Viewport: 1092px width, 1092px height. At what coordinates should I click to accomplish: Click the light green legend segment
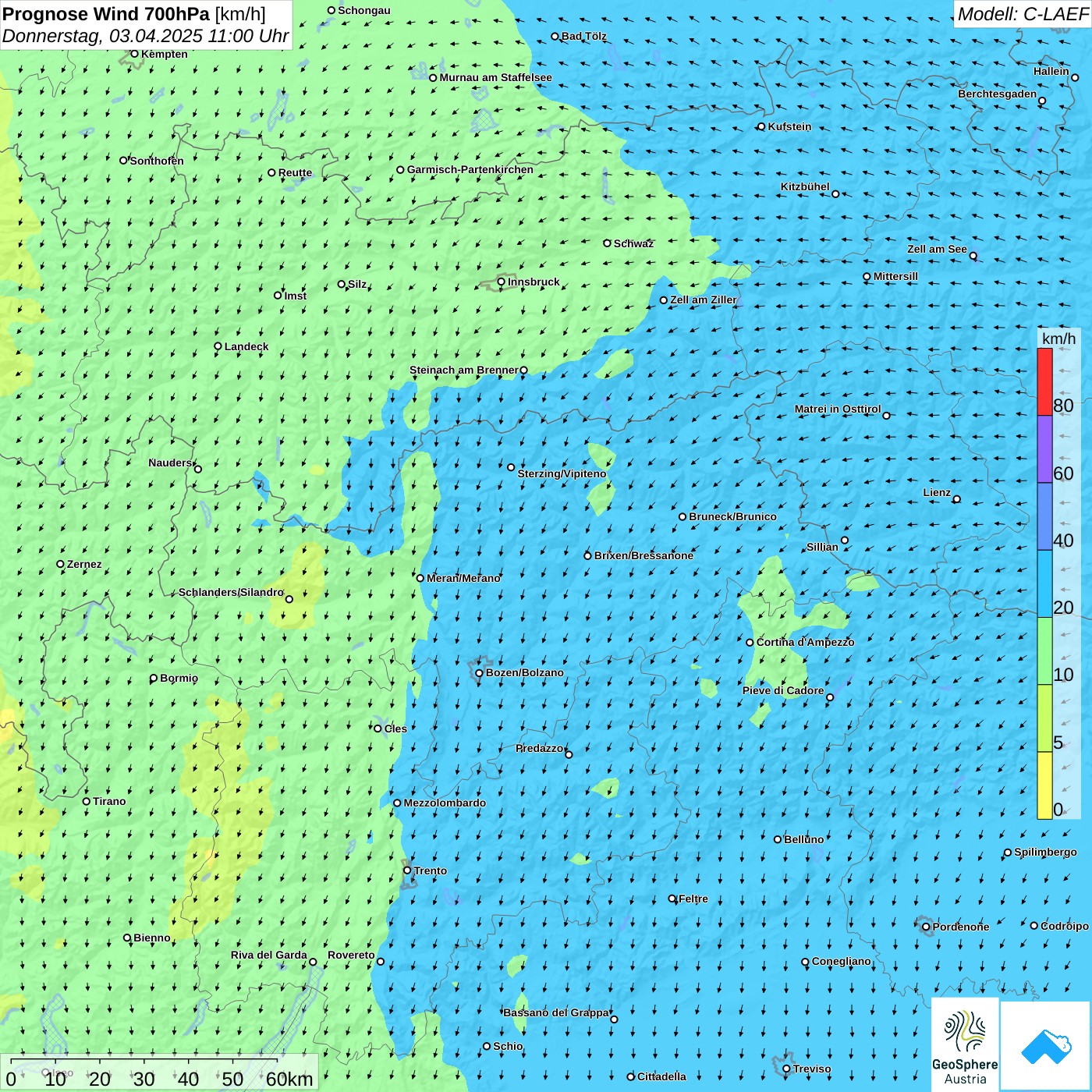1044,651
